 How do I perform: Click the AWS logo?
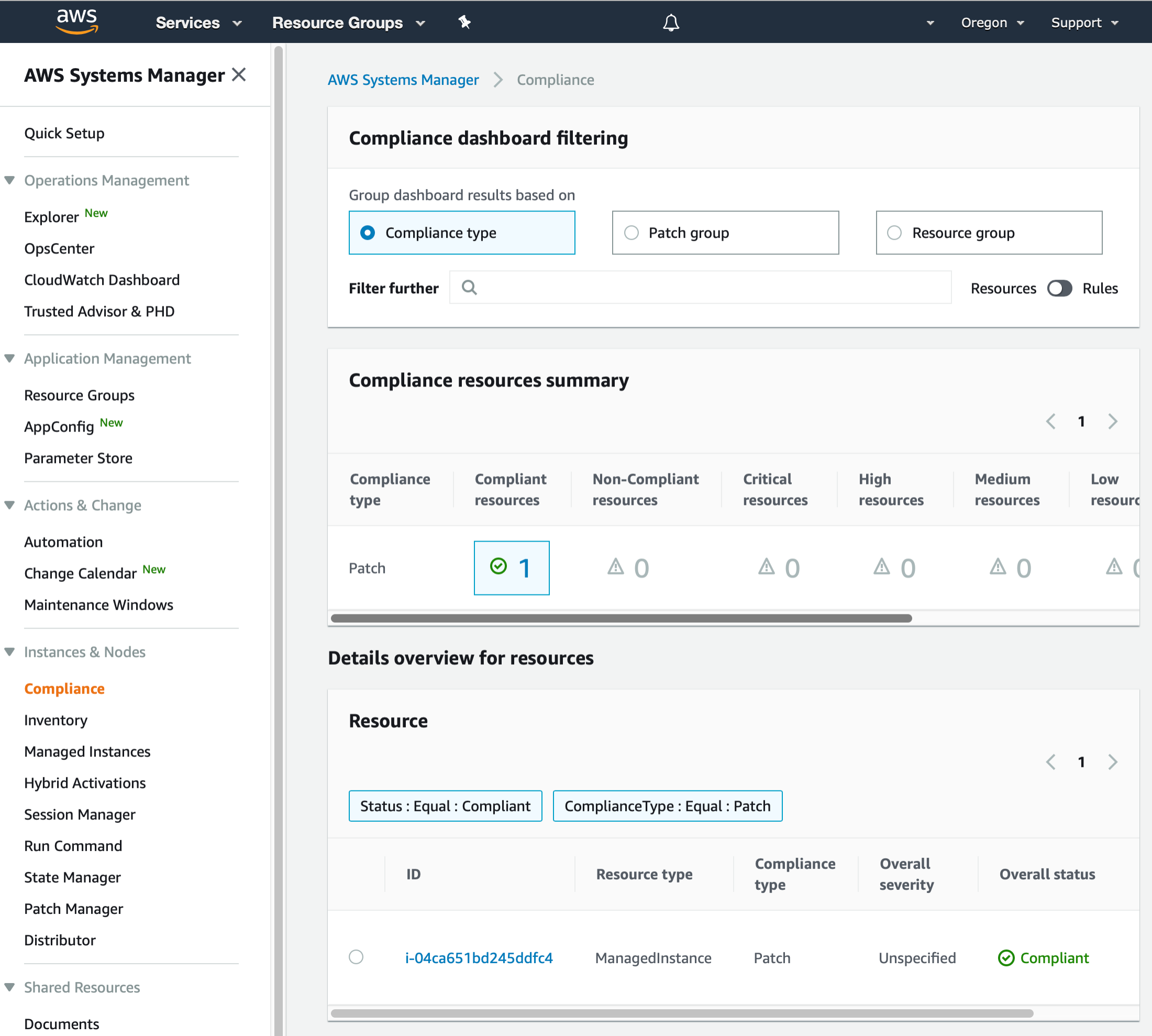pyautogui.click(x=77, y=21)
